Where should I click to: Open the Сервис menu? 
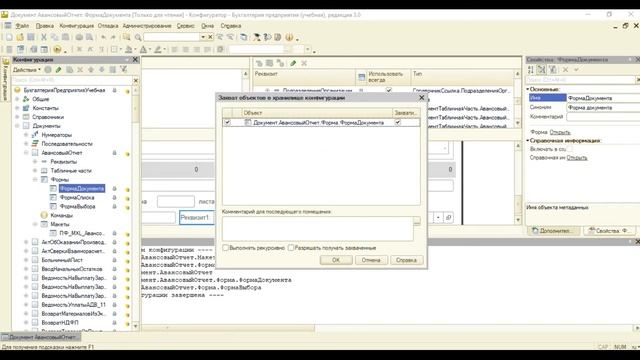point(186,26)
